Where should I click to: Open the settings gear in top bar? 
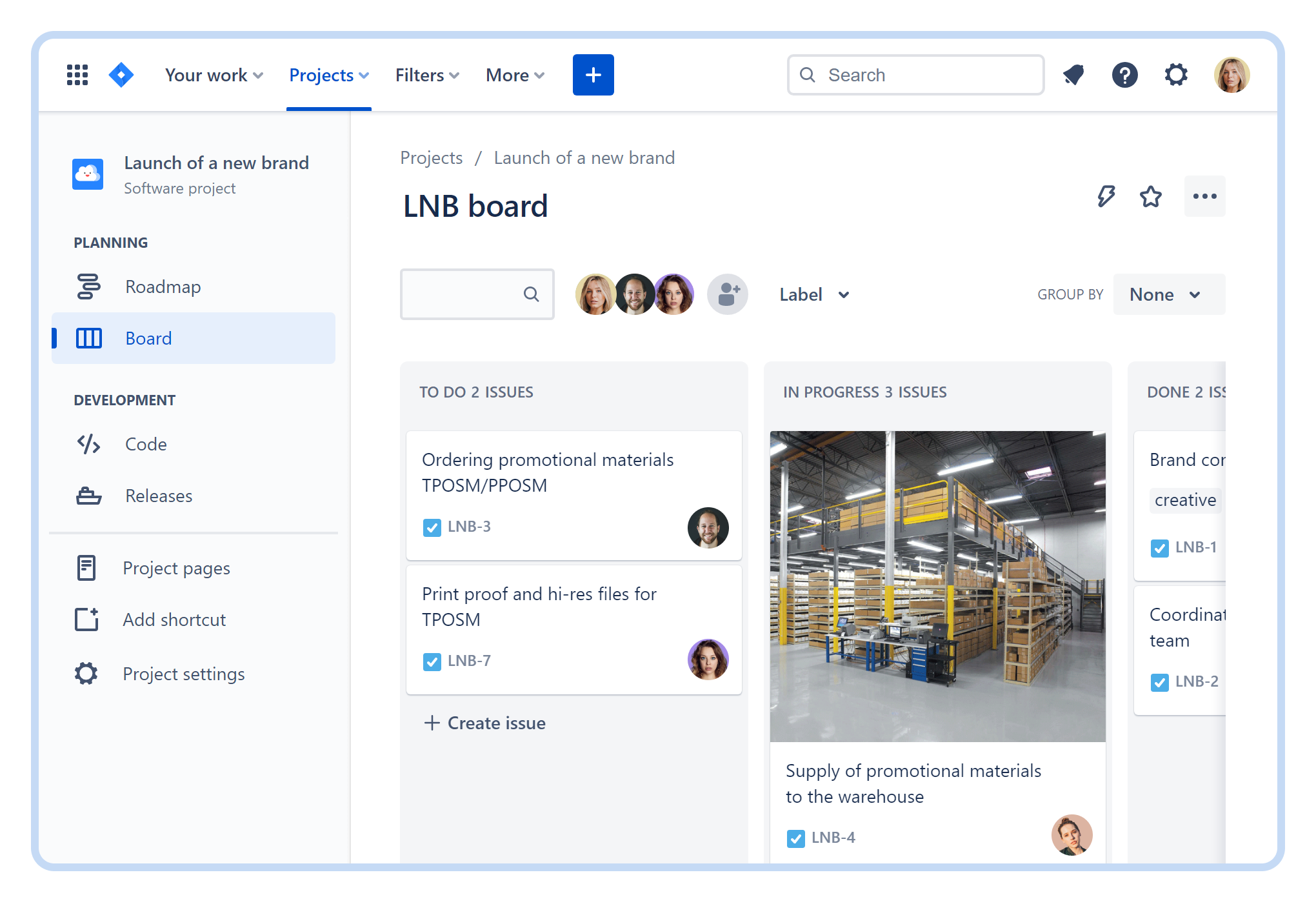coord(1176,75)
